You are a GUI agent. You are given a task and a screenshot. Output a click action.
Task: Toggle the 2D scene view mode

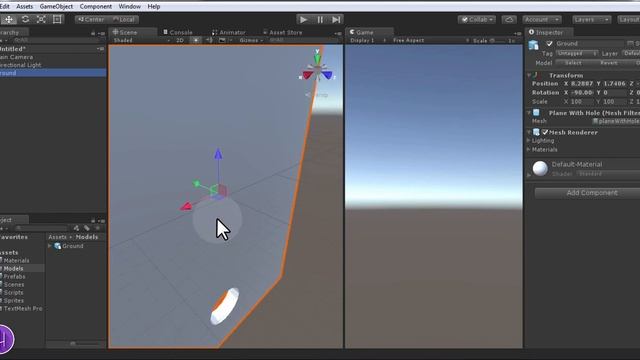(x=180, y=40)
